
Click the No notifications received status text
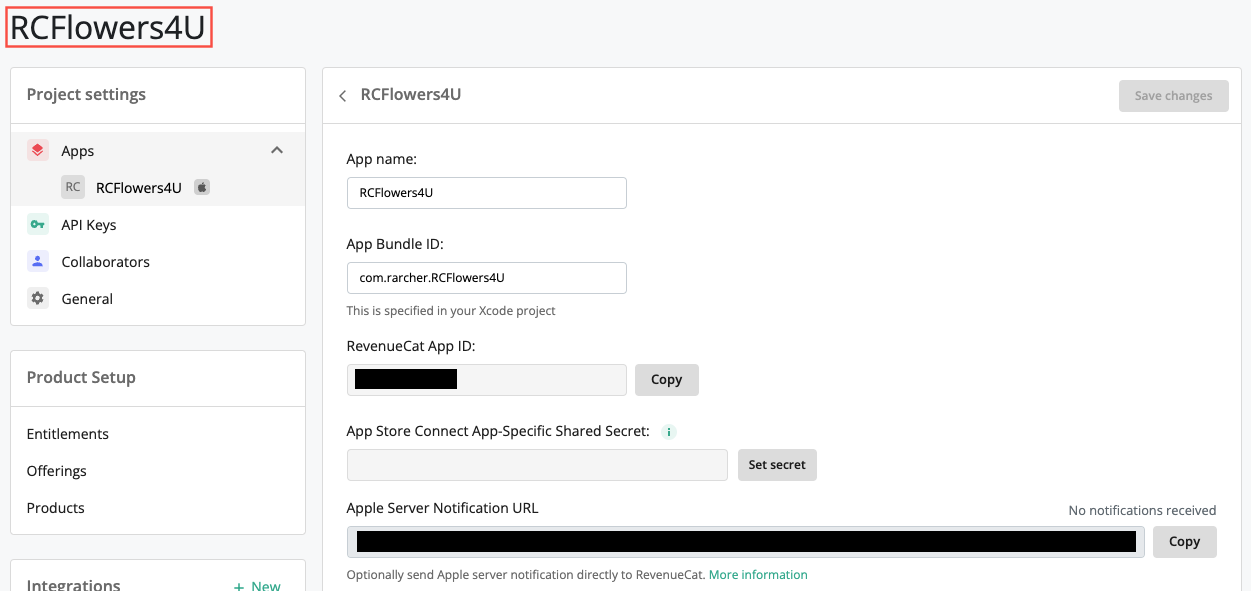pos(1142,511)
